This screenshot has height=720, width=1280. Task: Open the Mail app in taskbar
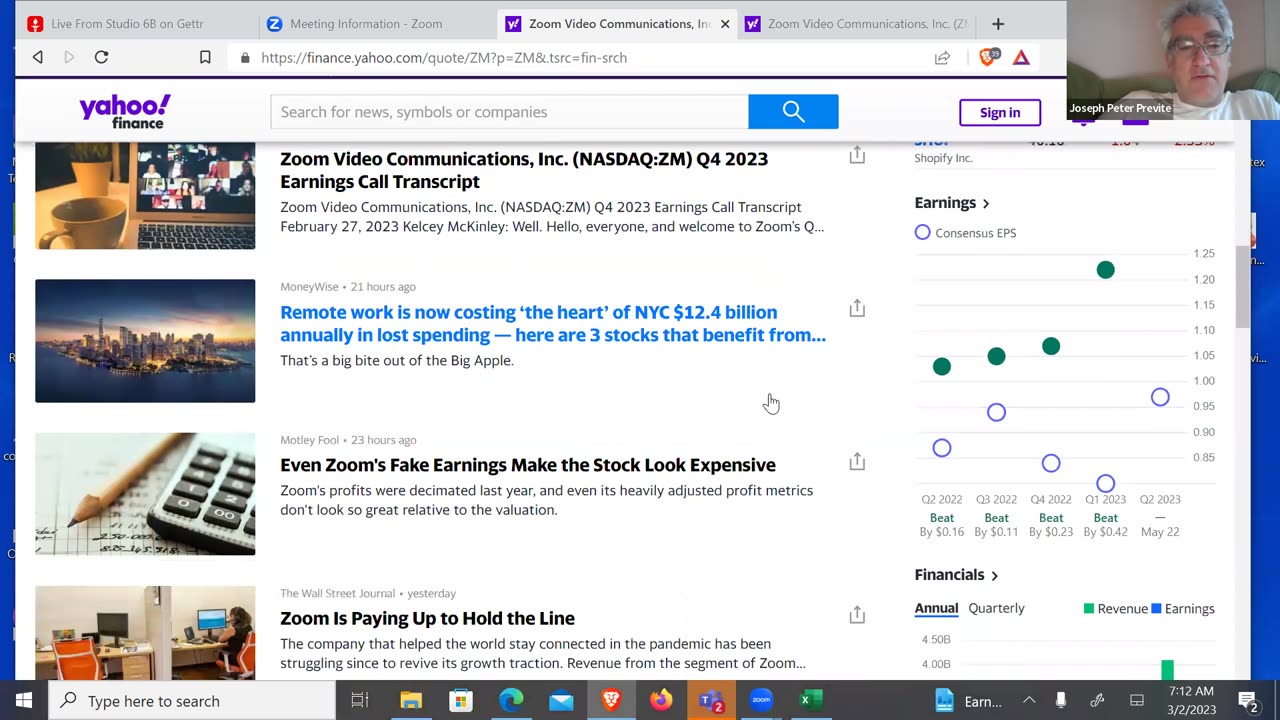[x=561, y=700]
